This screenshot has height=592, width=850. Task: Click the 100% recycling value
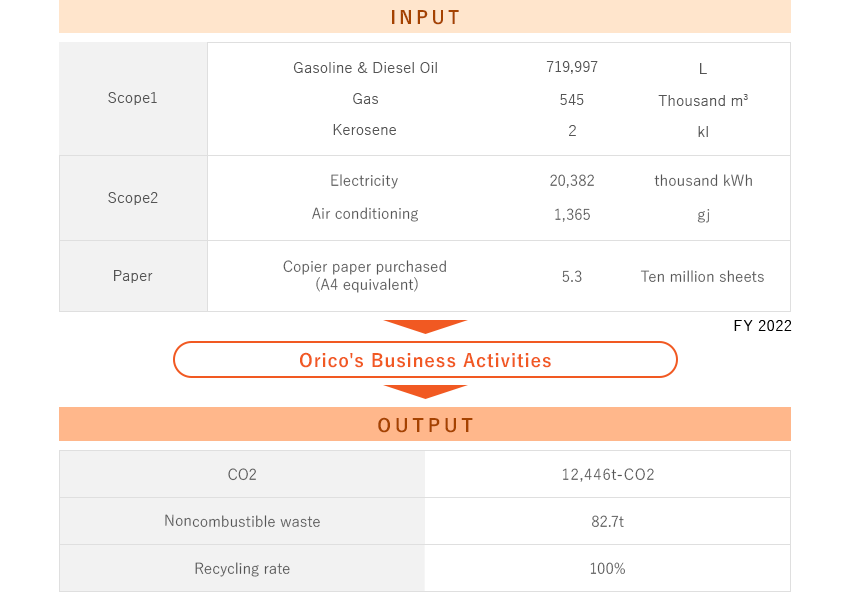(608, 569)
